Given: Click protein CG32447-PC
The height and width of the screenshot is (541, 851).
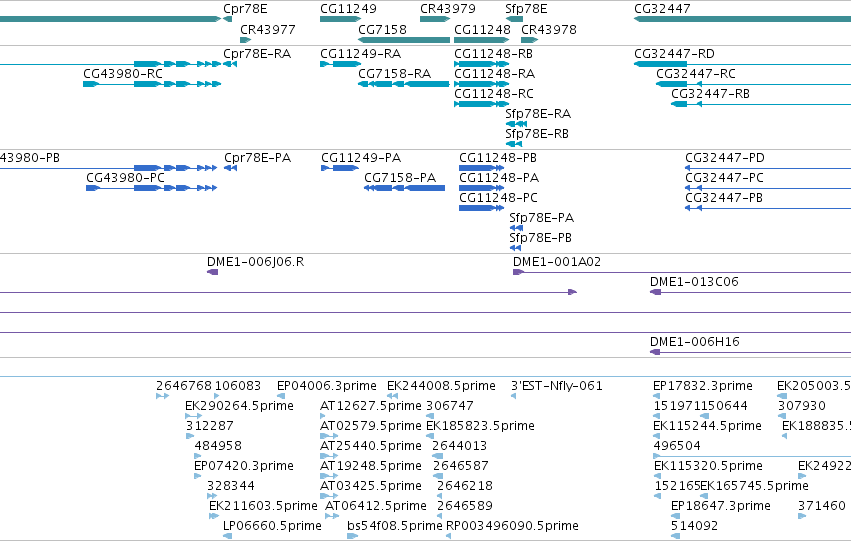Looking at the screenshot, I should click(x=724, y=177).
